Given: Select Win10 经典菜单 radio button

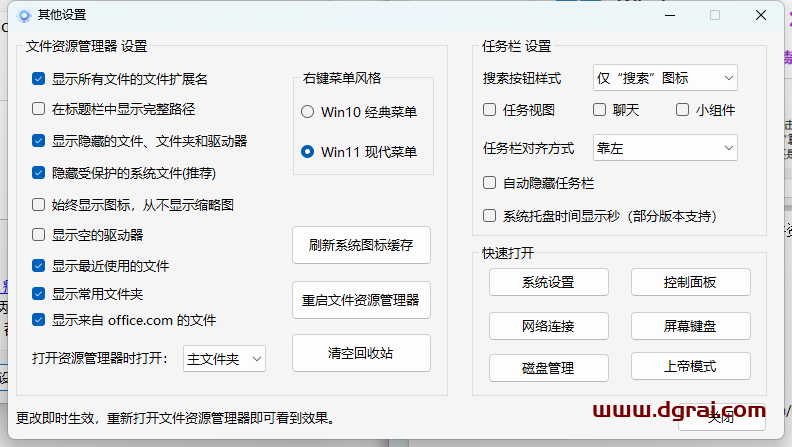Looking at the screenshot, I should point(308,112).
